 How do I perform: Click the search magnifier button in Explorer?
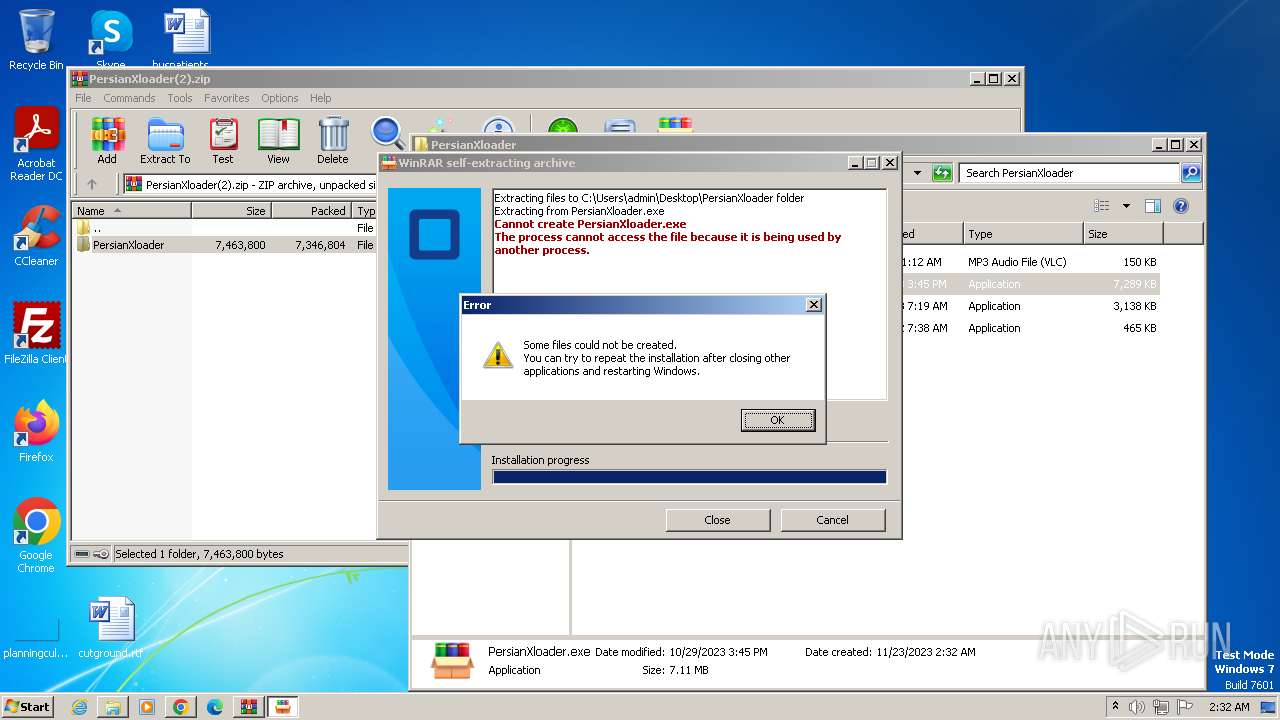point(1190,173)
